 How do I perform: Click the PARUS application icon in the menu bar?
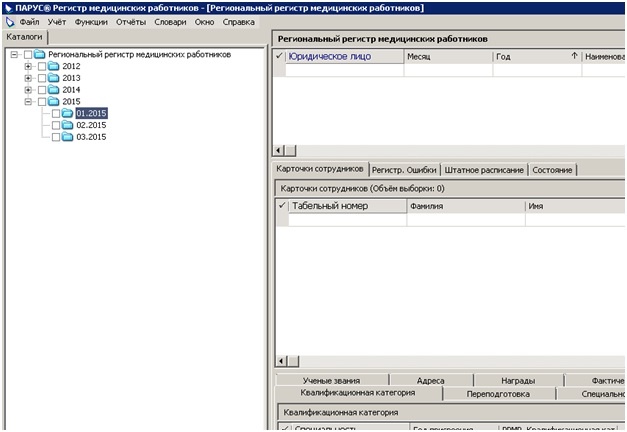click(10, 22)
